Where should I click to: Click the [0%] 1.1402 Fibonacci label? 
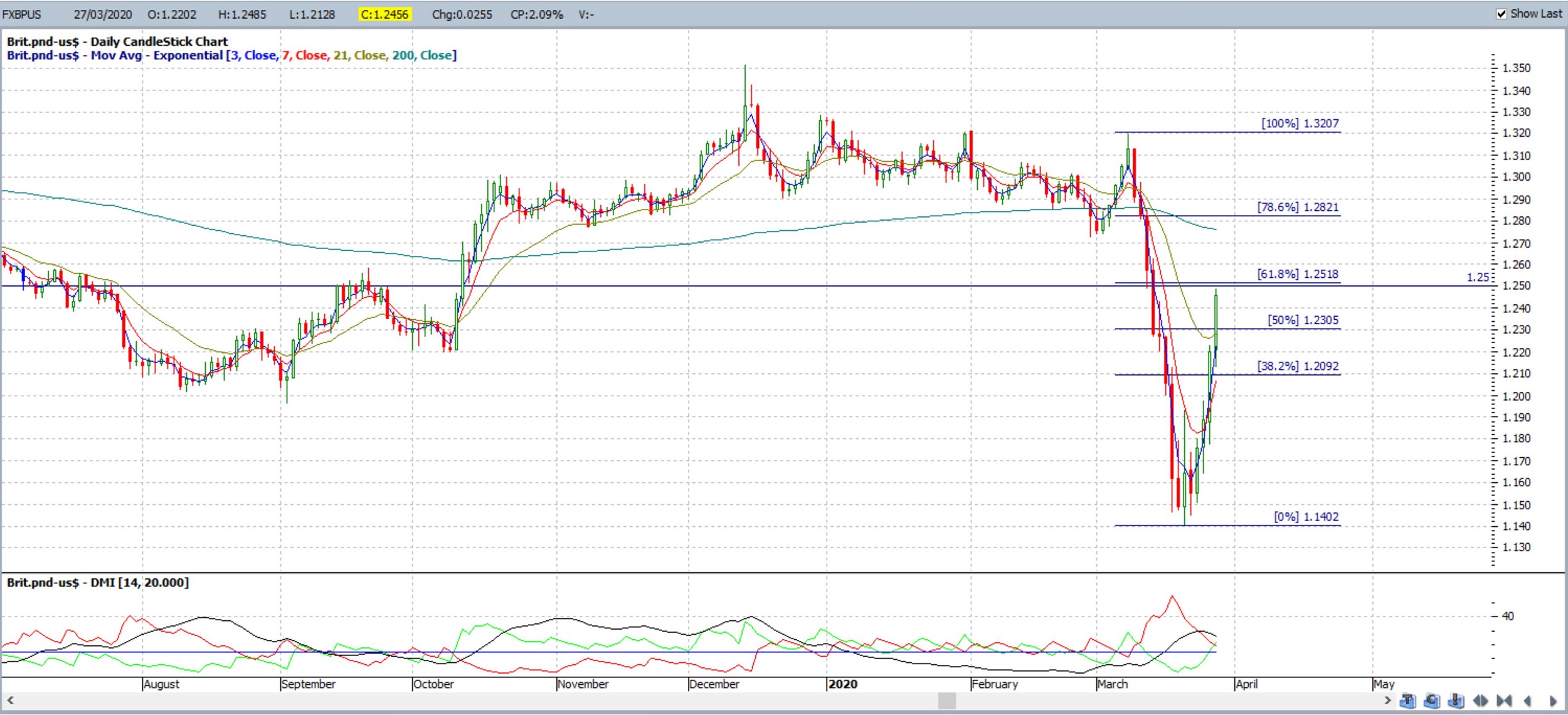(x=1306, y=517)
